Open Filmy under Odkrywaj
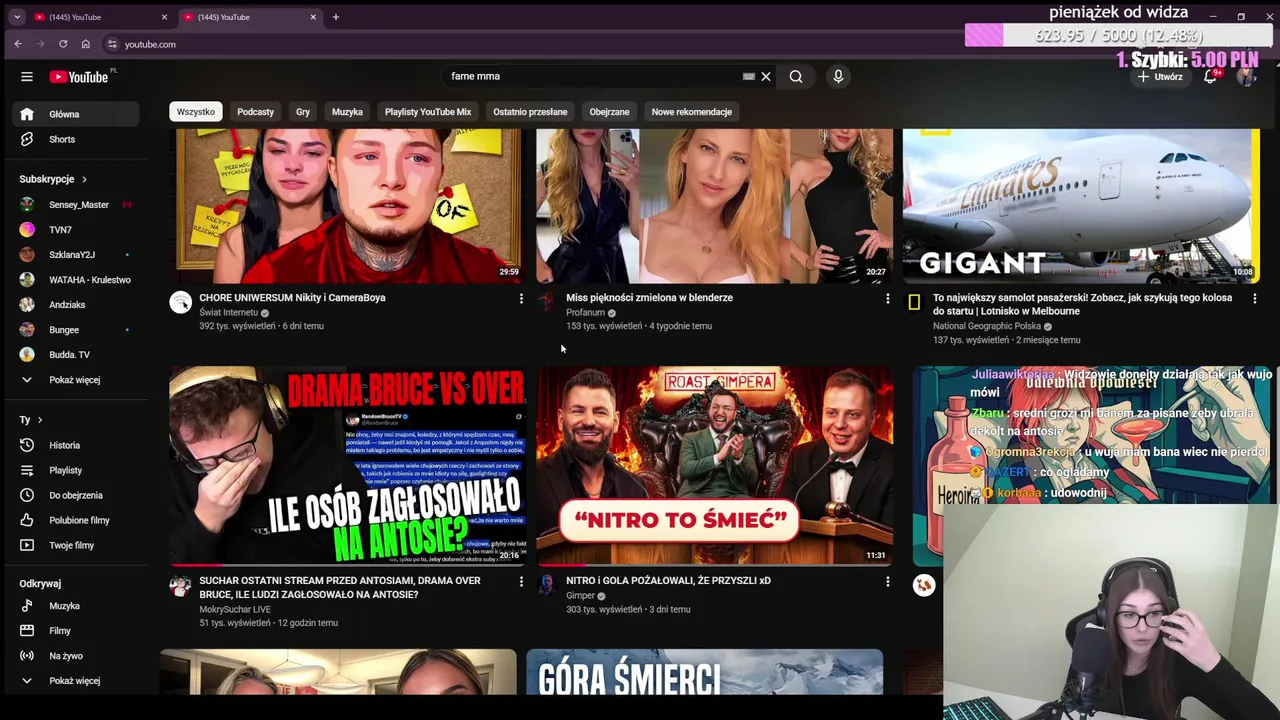 (75, 631)
